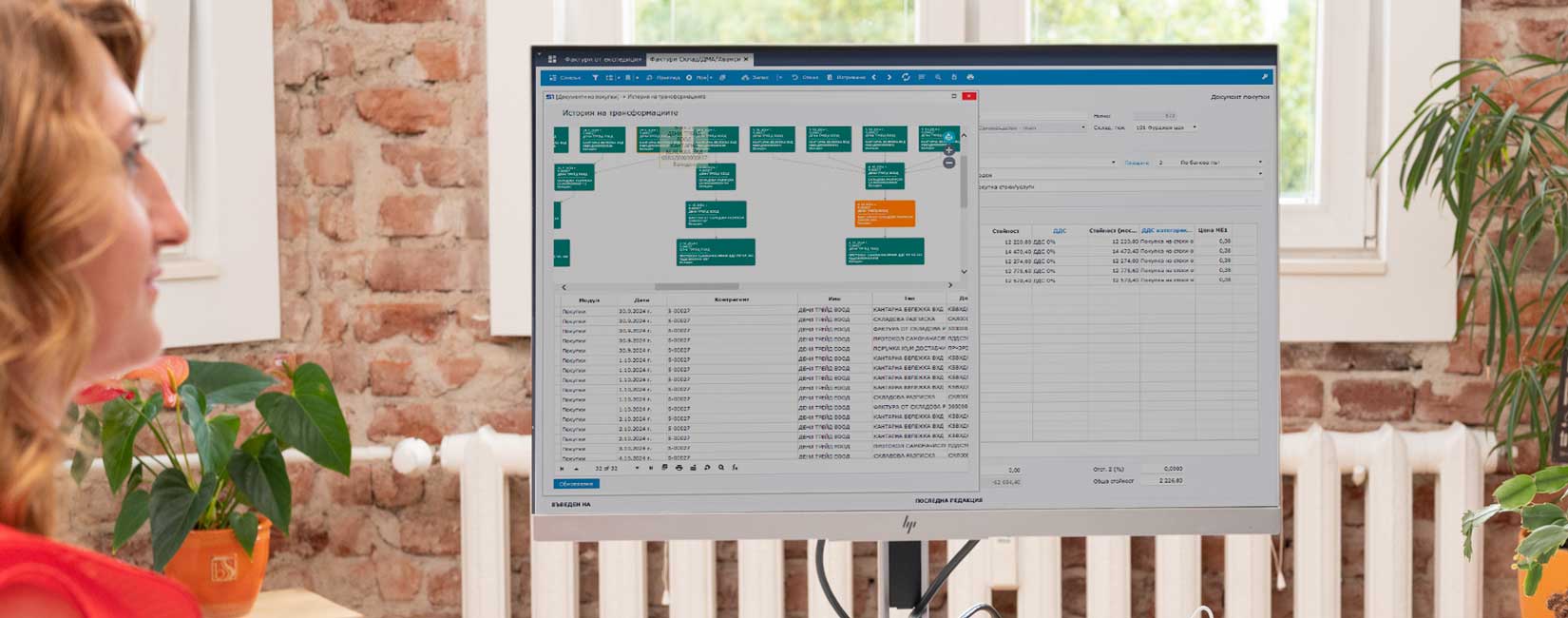Screen dimensions: 1568x618
Task: Sort by Тип column header in history table
Action: pos(909,299)
